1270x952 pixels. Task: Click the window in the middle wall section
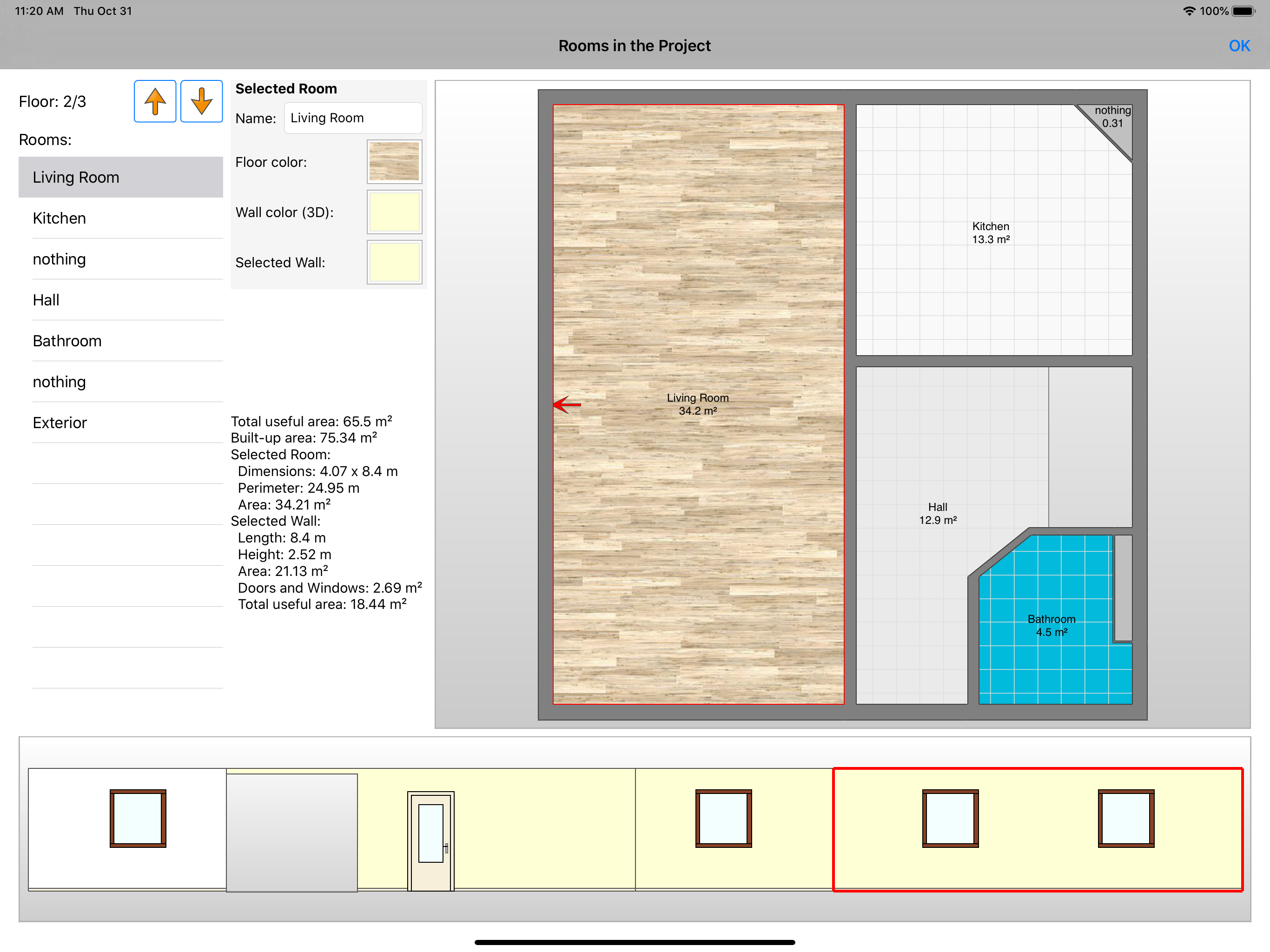click(723, 818)
